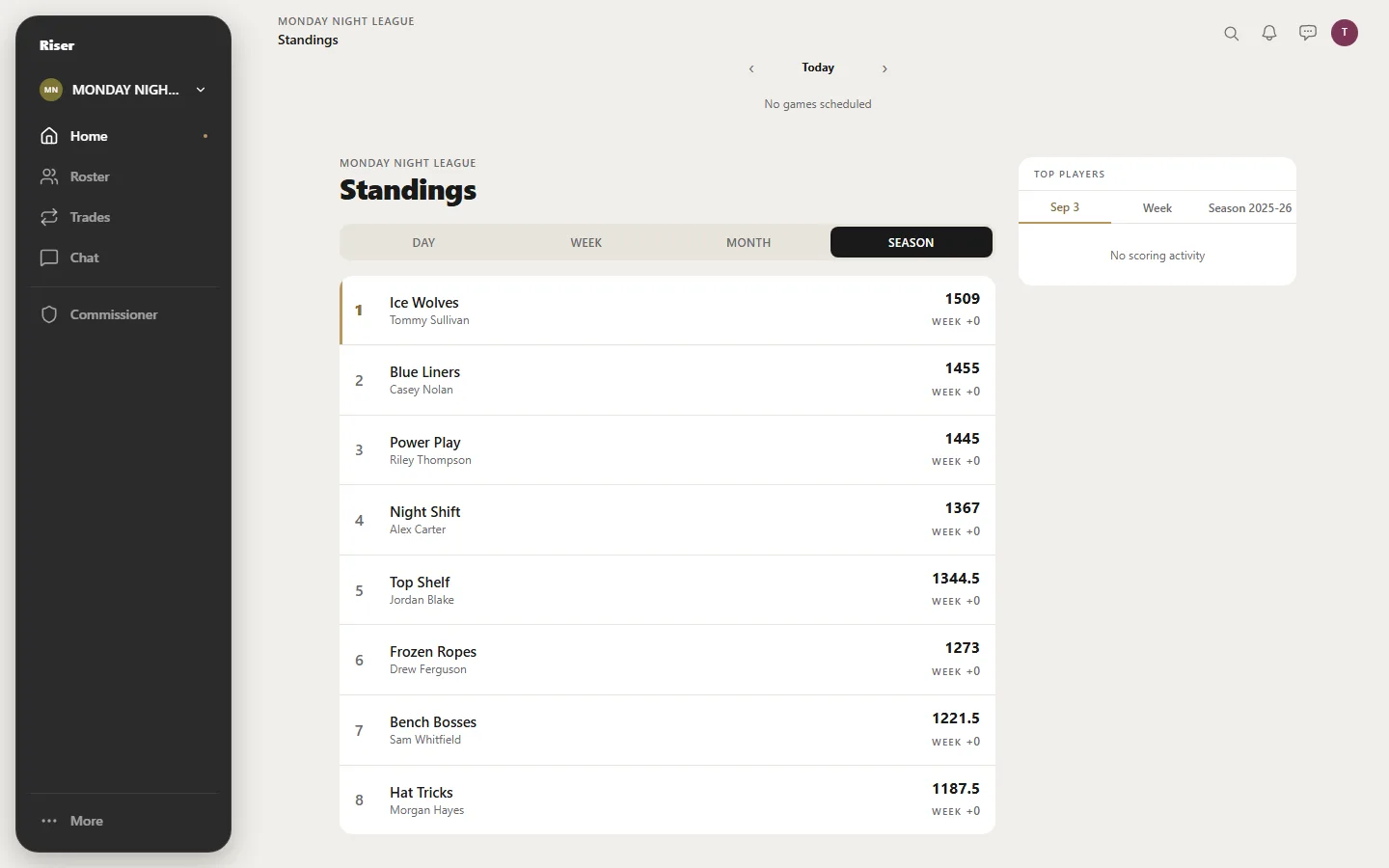Click owner name Riley Thompson
This screenshot has height=868, width=1389.
tap(430, 460)
